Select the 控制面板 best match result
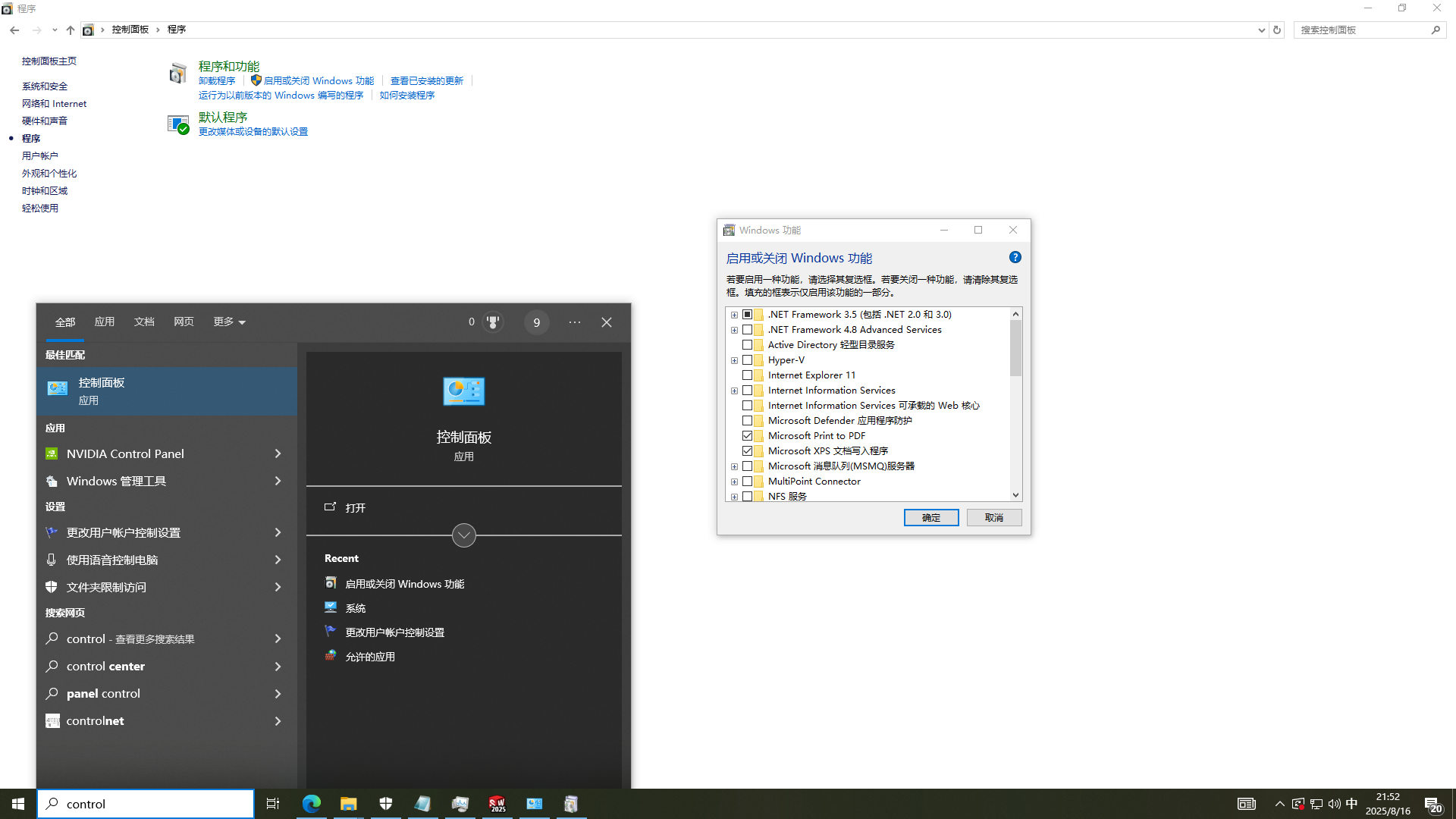The width and height of the screenshot is (1456, 819). tap(167, 391)
